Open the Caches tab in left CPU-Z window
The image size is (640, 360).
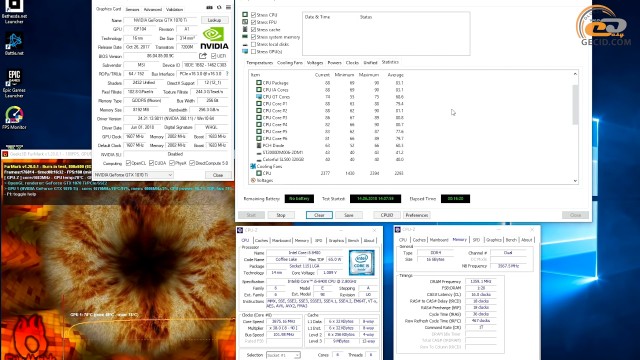pyautogui.click(x=261, y=240)
